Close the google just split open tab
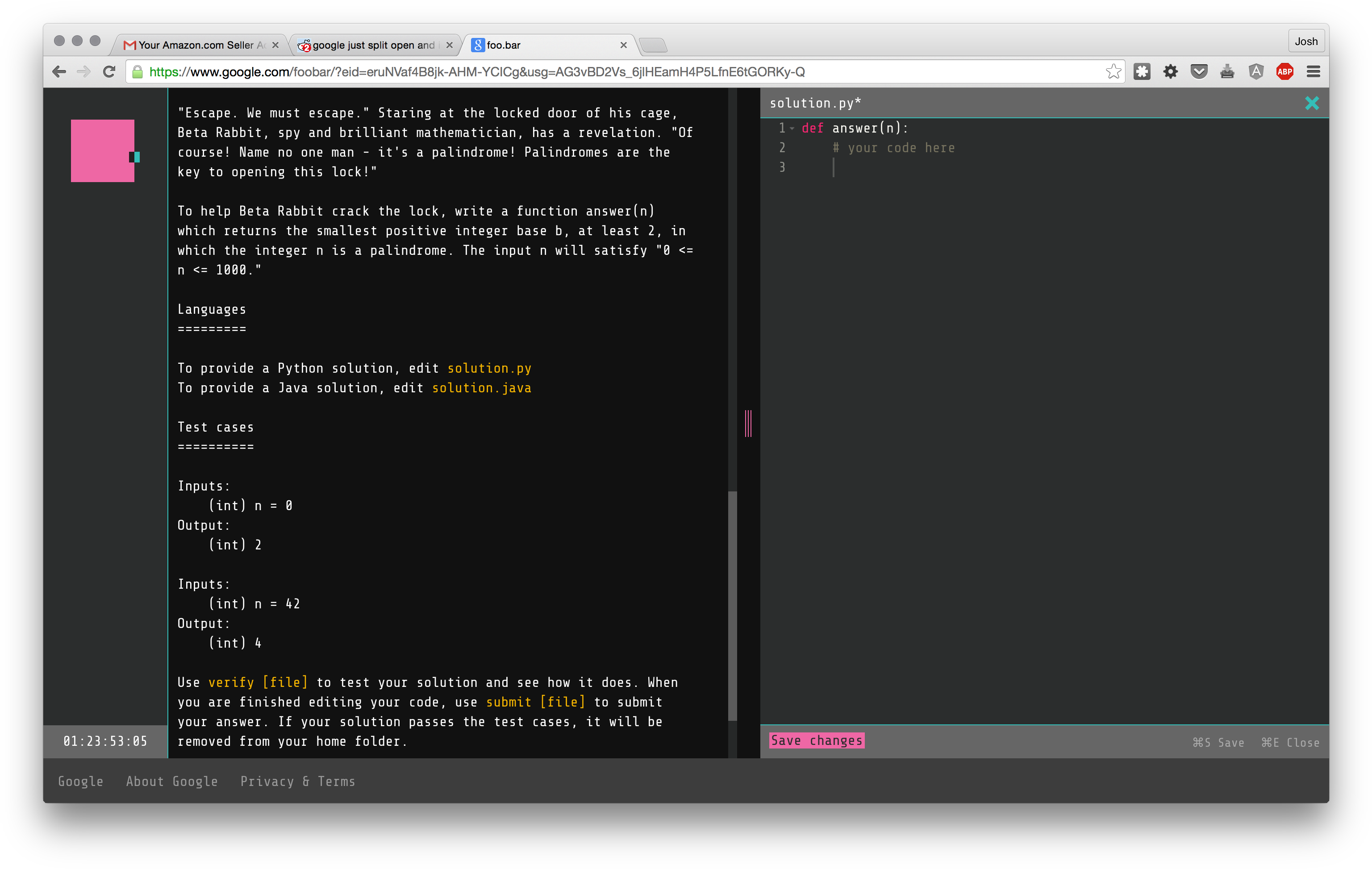 450,45
